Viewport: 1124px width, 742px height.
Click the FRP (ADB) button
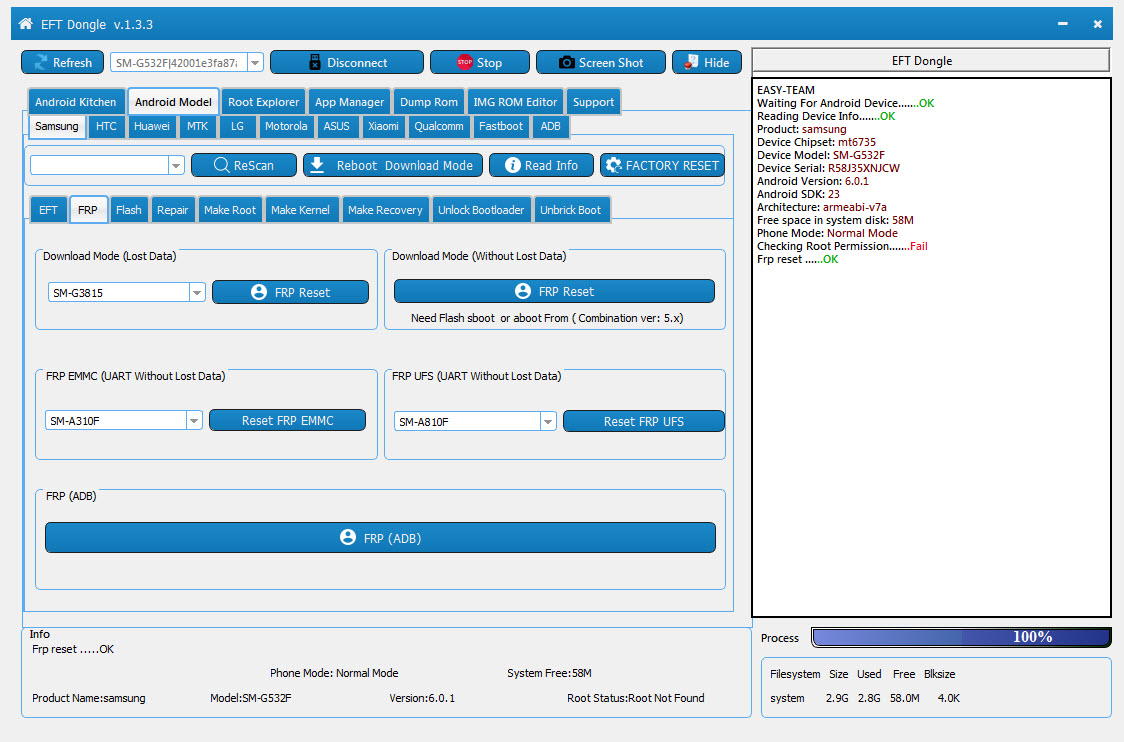pos(380,538)
